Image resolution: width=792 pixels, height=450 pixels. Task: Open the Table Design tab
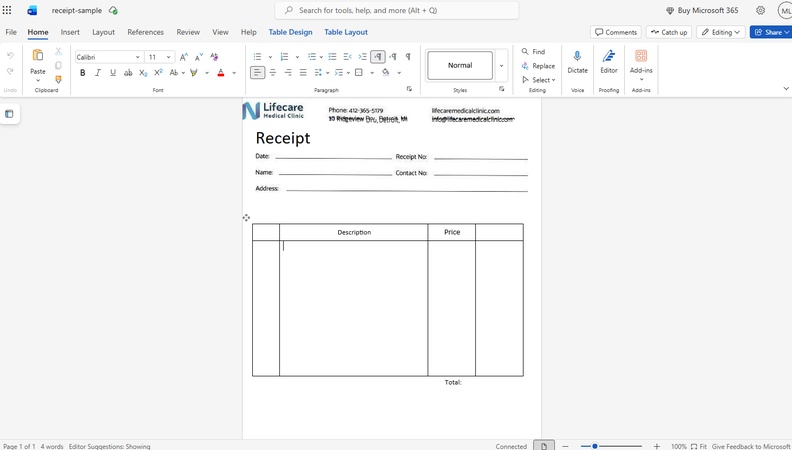(290, 32)
